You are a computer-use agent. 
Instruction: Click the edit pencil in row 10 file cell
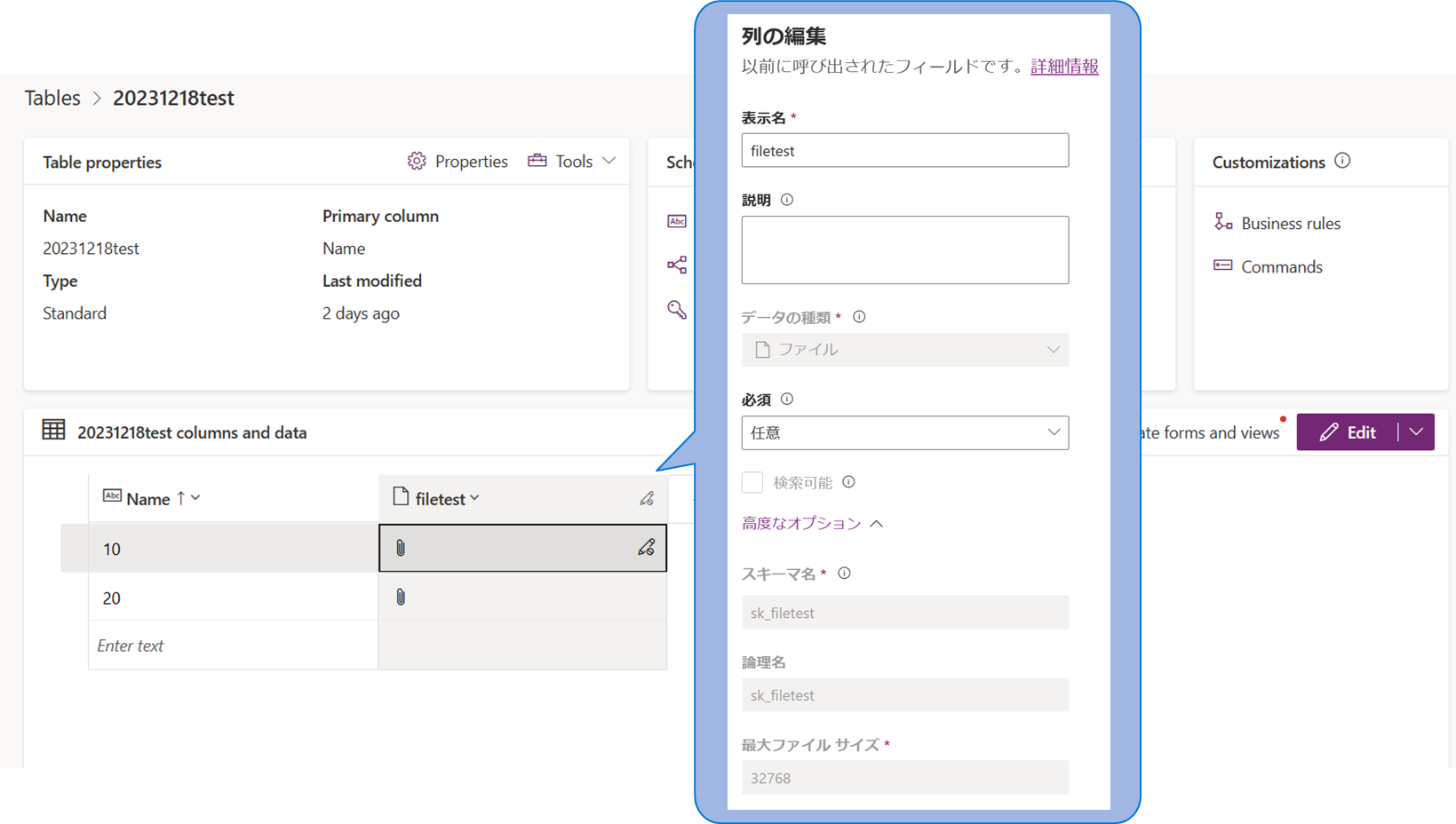point(646,547)
